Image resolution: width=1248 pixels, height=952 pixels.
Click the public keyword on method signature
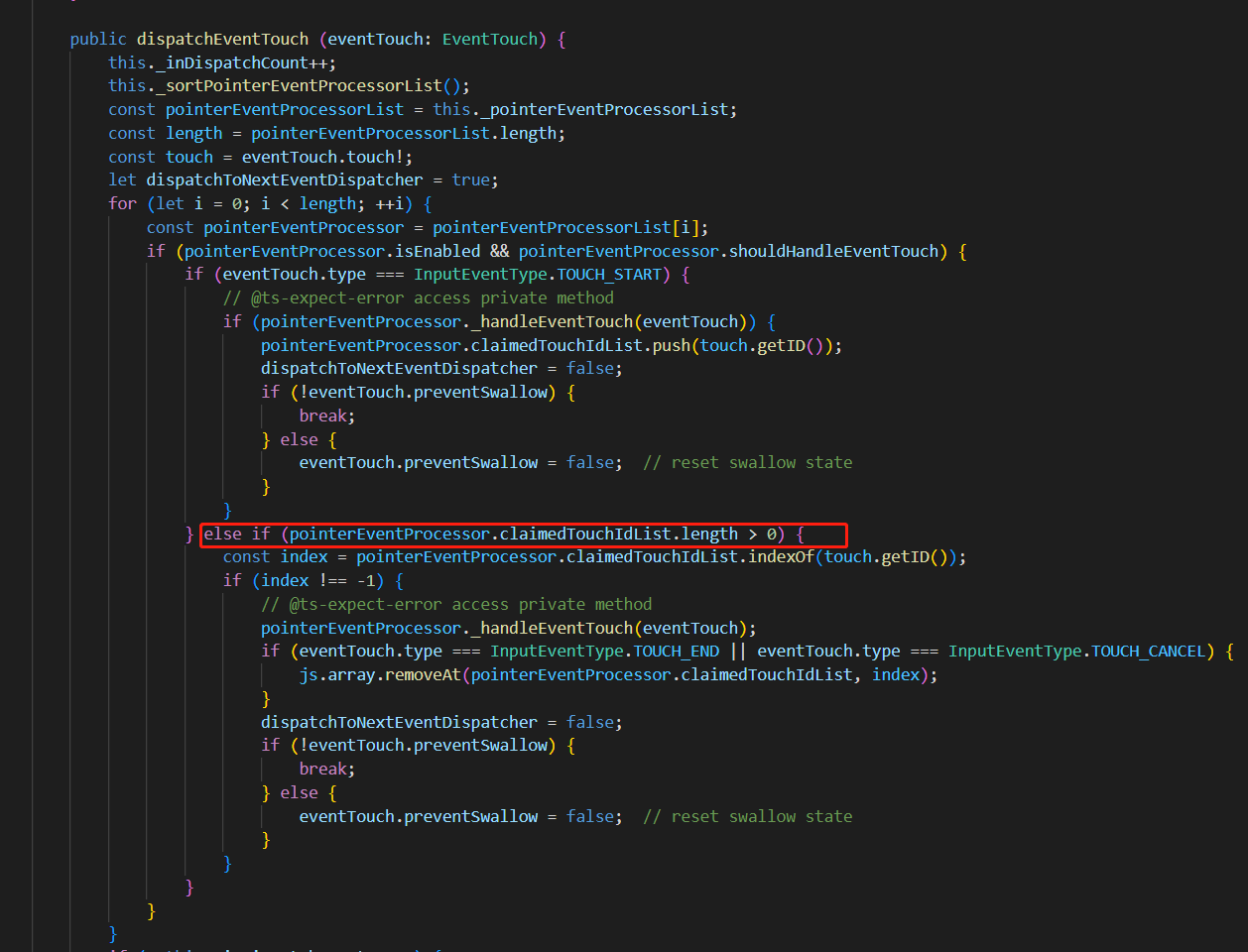(97, 38)
